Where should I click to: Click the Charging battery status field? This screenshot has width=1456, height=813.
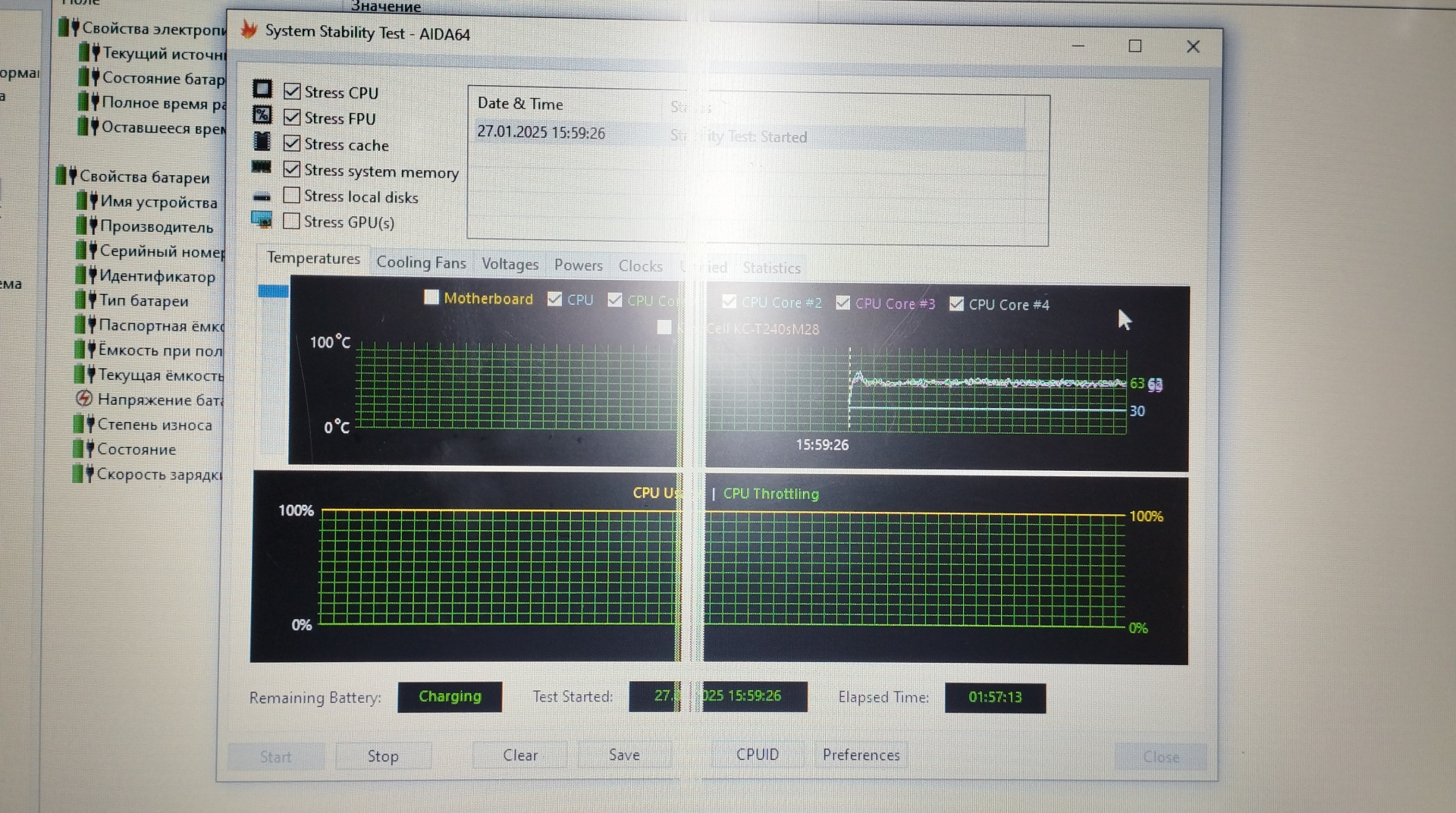450,696
